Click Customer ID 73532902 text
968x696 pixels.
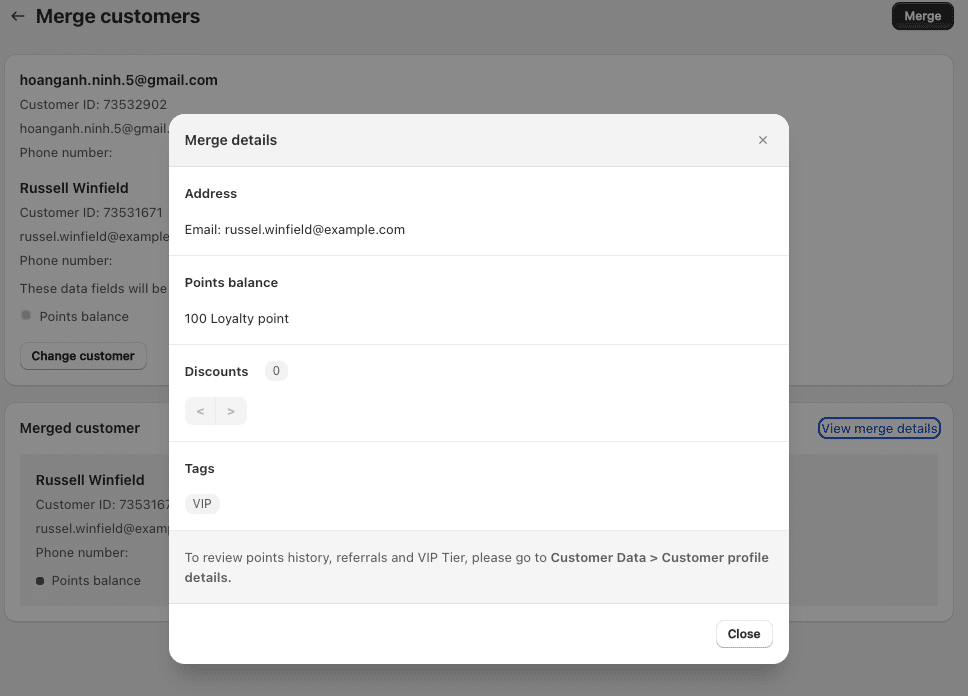point(93,104)
